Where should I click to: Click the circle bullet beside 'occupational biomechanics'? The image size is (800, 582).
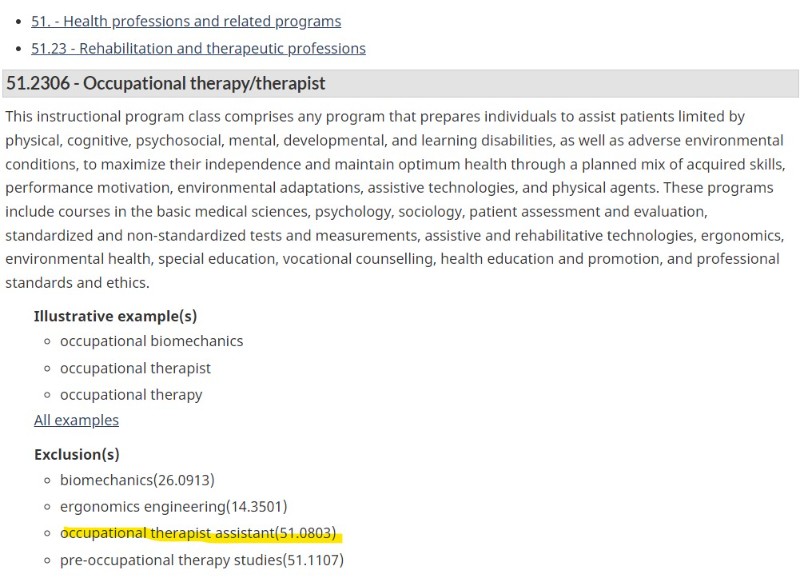(x=47, y=341)
